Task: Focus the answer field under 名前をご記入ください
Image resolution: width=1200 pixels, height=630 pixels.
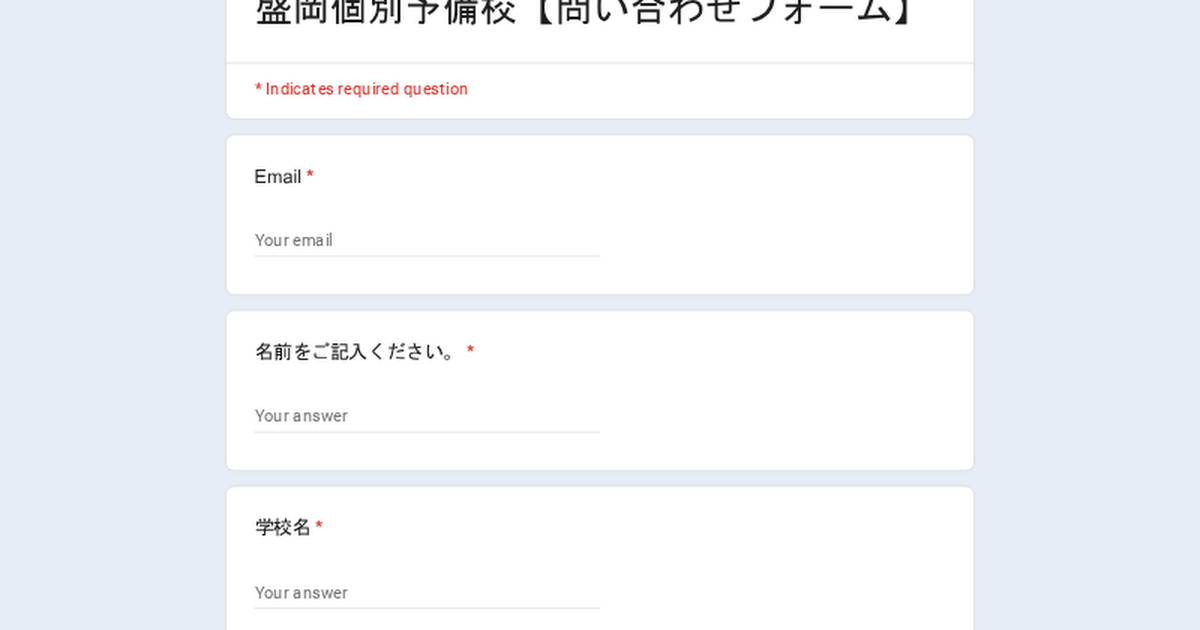Action: click(426, 416)
